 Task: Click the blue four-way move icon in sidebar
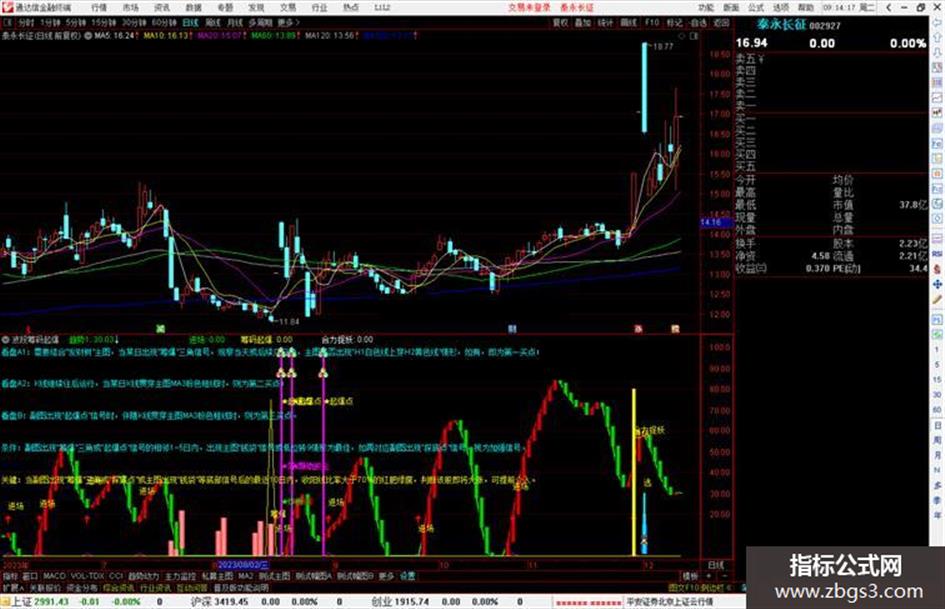tap(937, 284)
